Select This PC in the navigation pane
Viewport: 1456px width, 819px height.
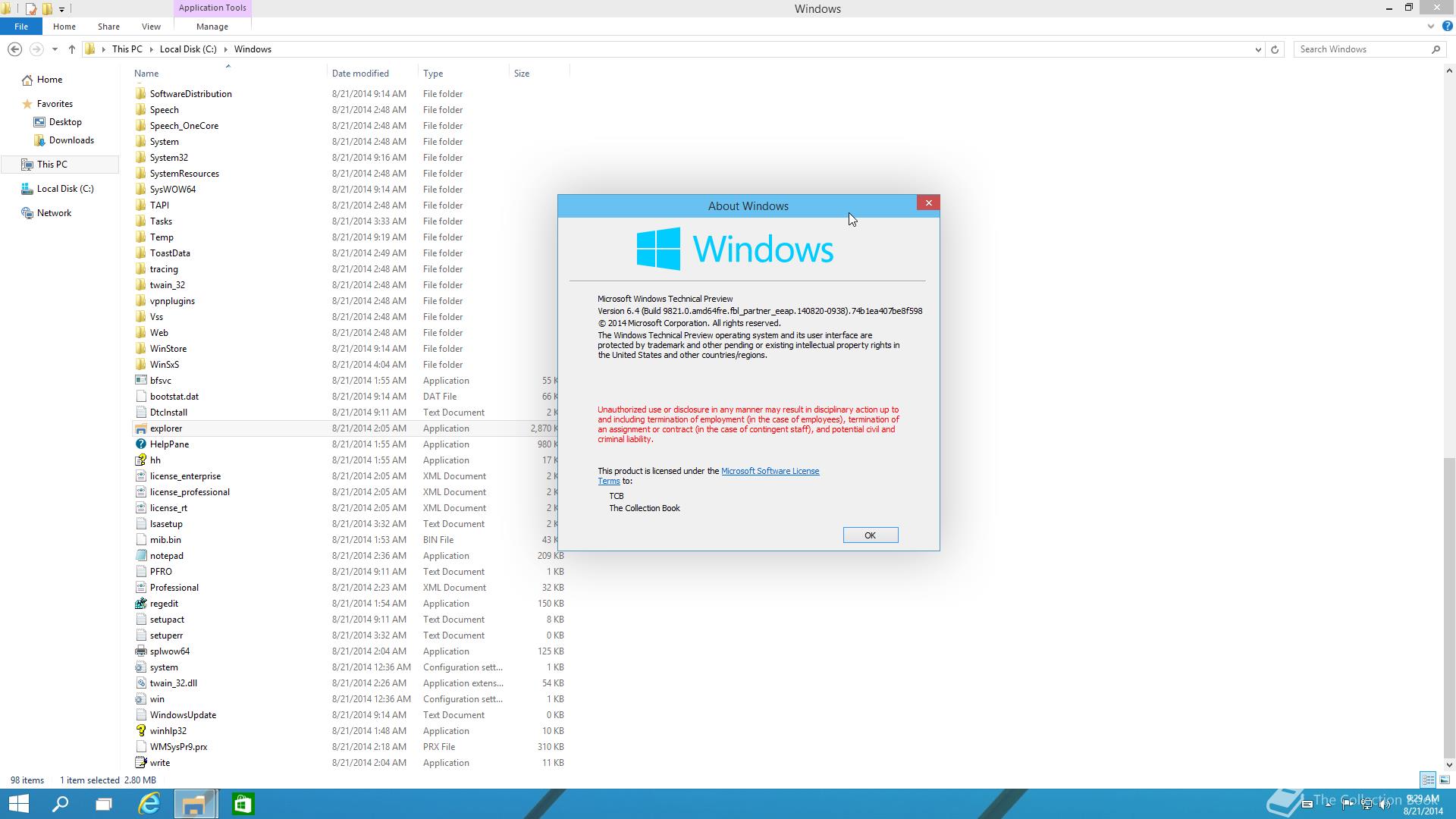click(52, 165)
